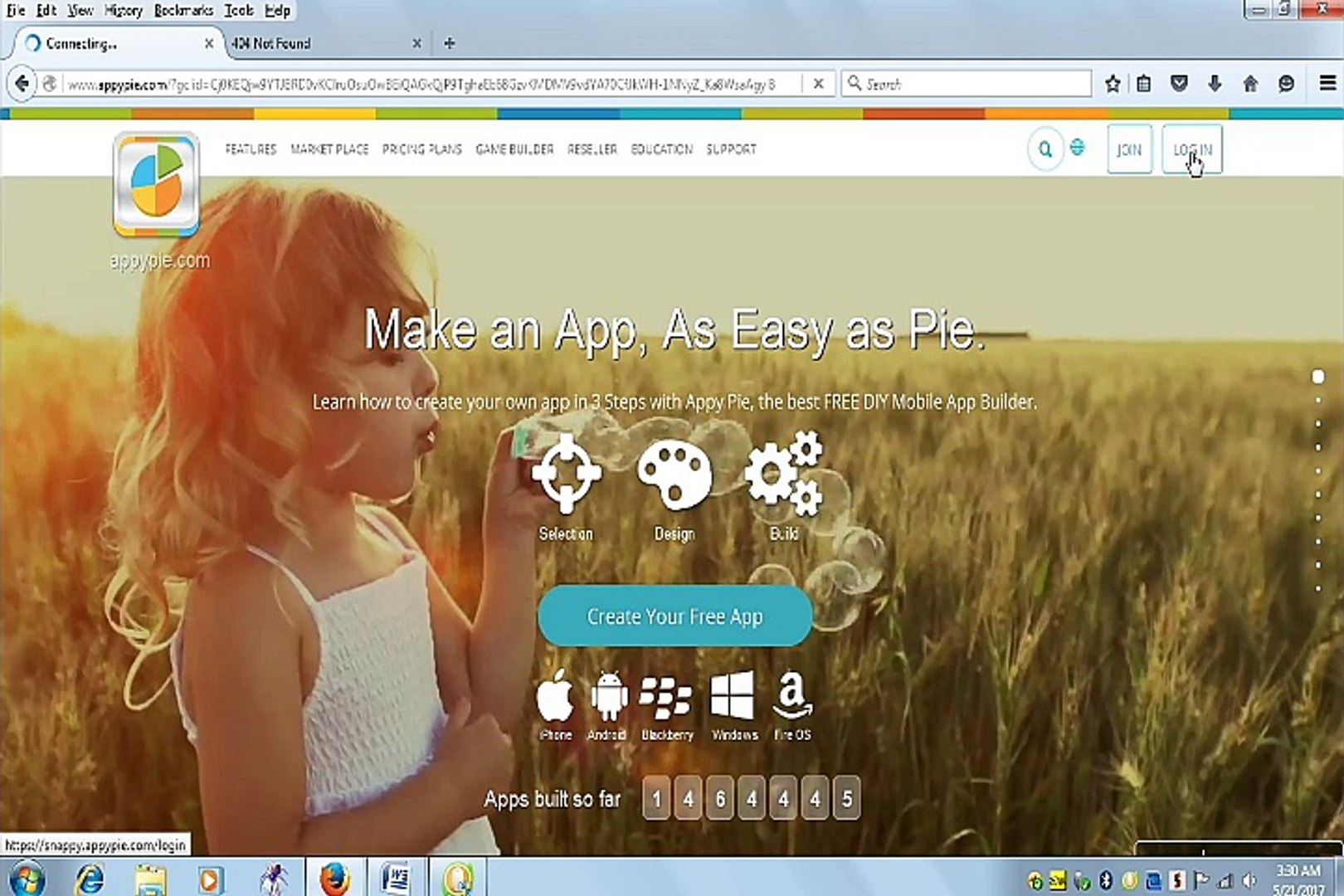Image resolution: width=1344 pixels, height=896 pixels.
Task: Switch to the 404 Not Found tab
Action: coord(274,43)
